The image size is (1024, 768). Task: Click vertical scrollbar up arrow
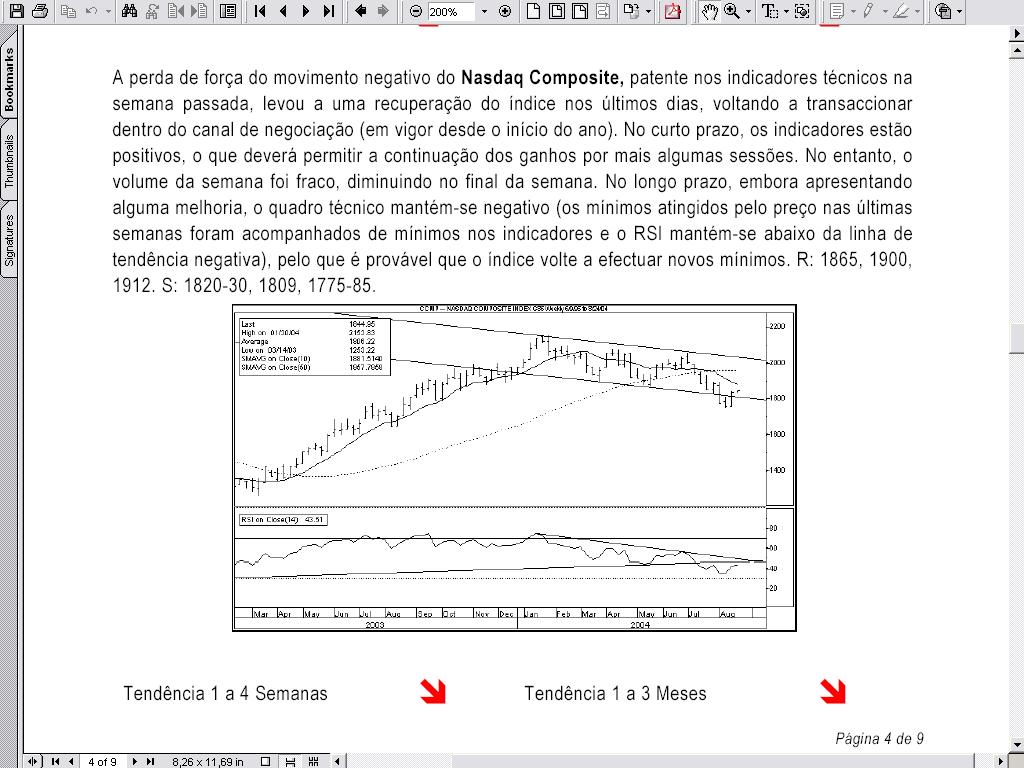[x=1016, y=50]
